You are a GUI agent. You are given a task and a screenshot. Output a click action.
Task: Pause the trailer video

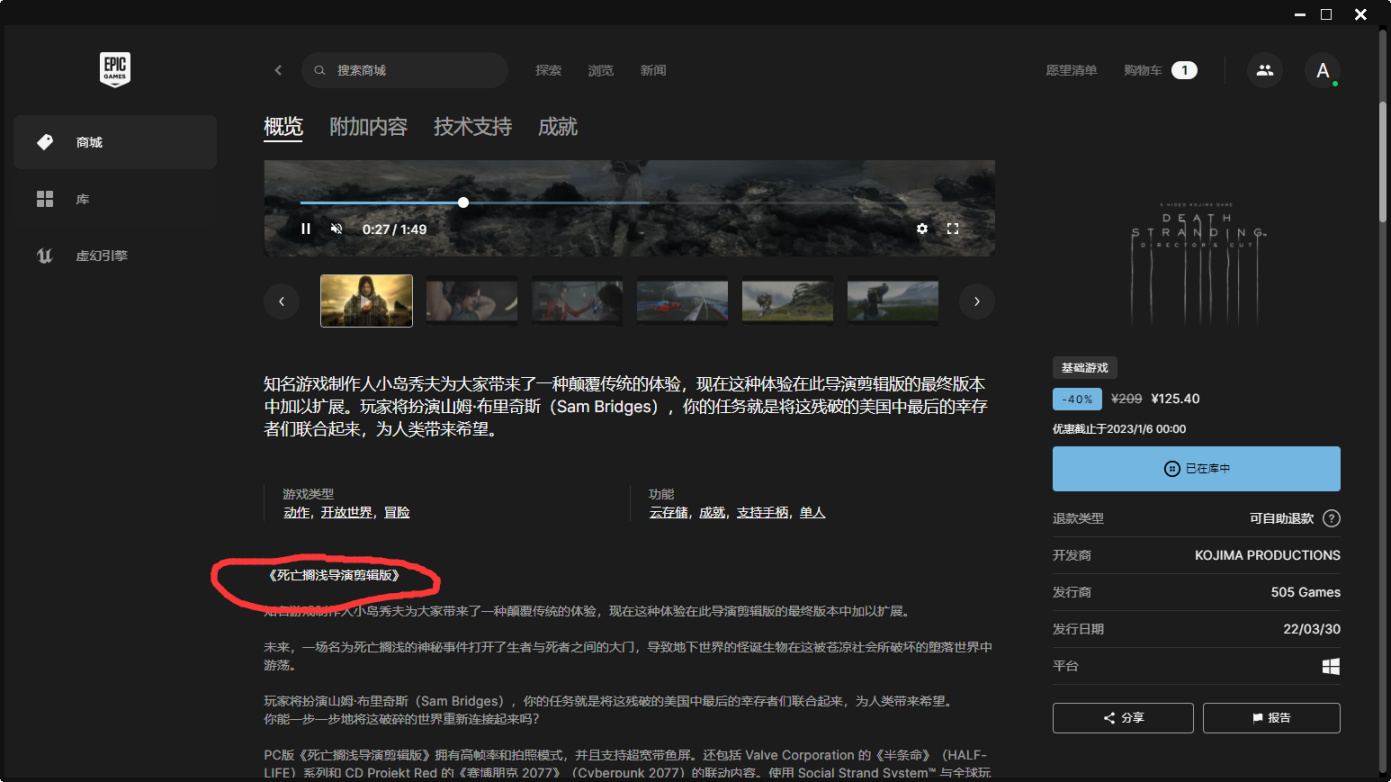pyautogui.click(x=306, y=229)
